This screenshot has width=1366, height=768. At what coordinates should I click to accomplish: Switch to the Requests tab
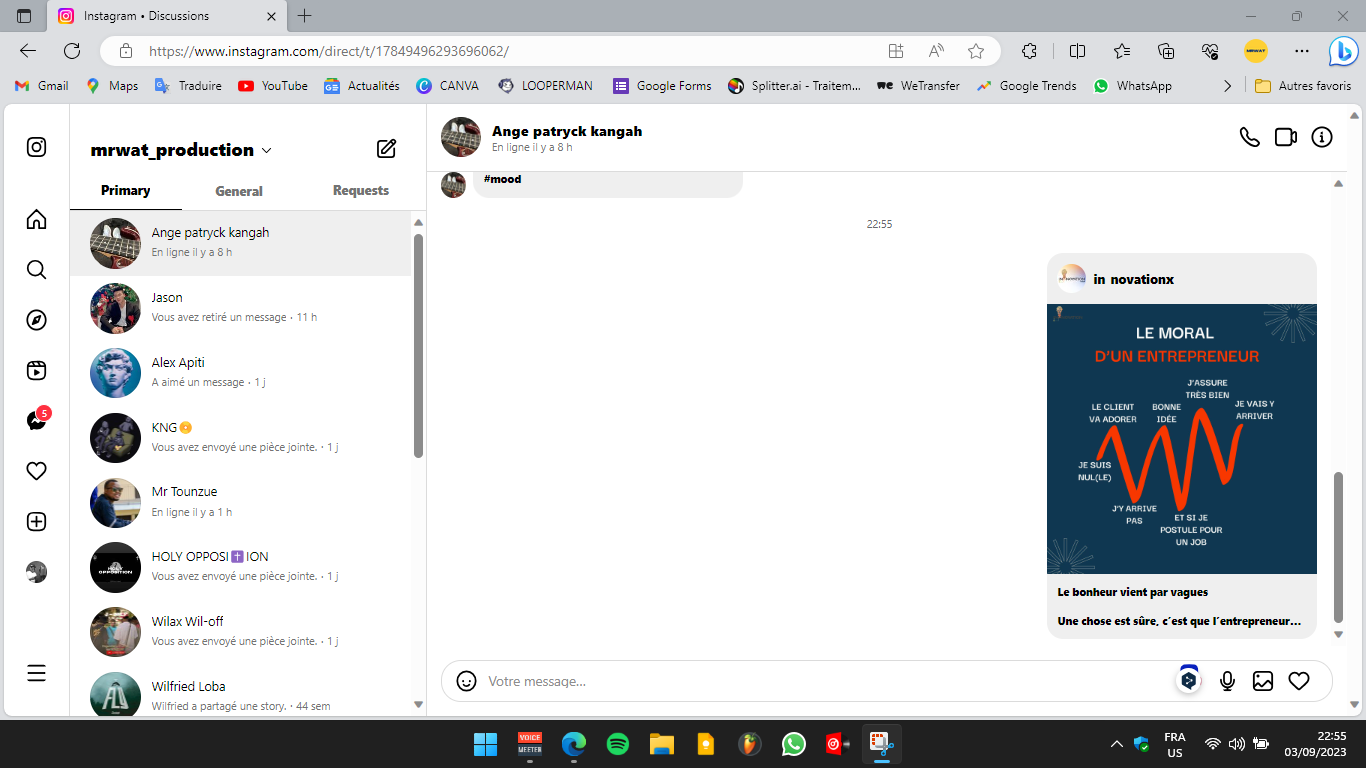click(x=361, y=191)
